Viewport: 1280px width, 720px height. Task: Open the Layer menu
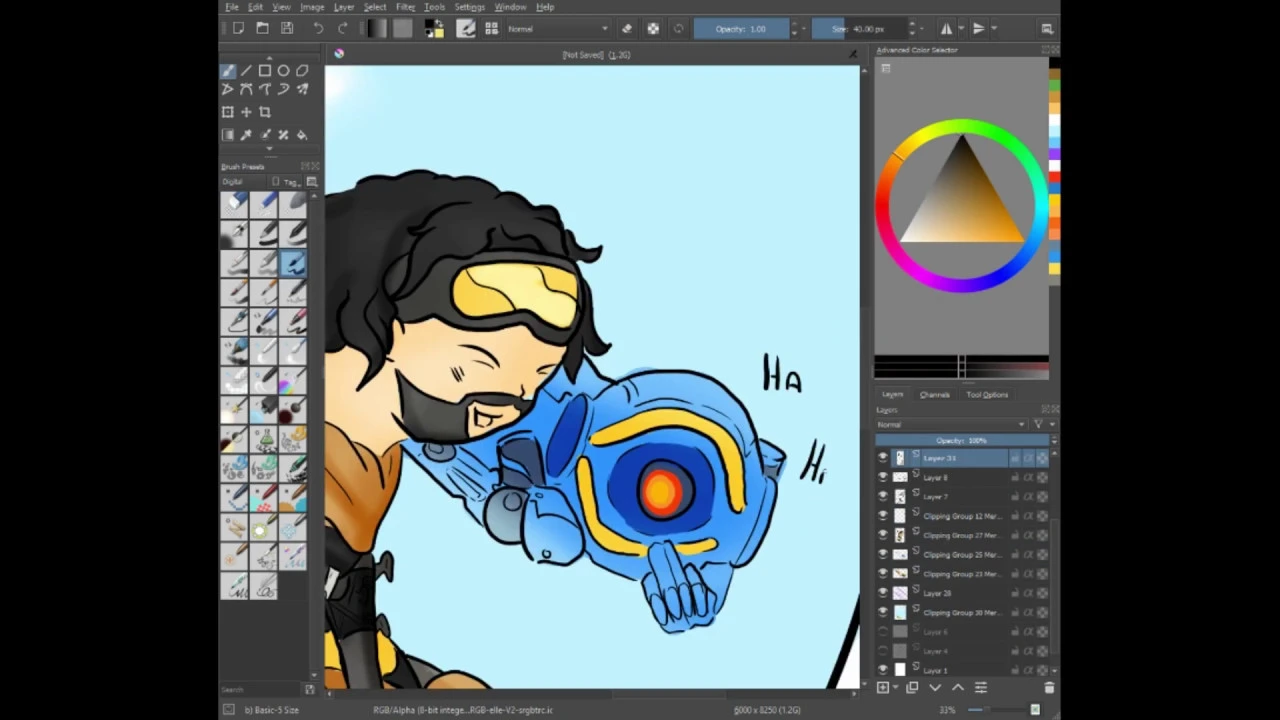(x=344, y=7)
